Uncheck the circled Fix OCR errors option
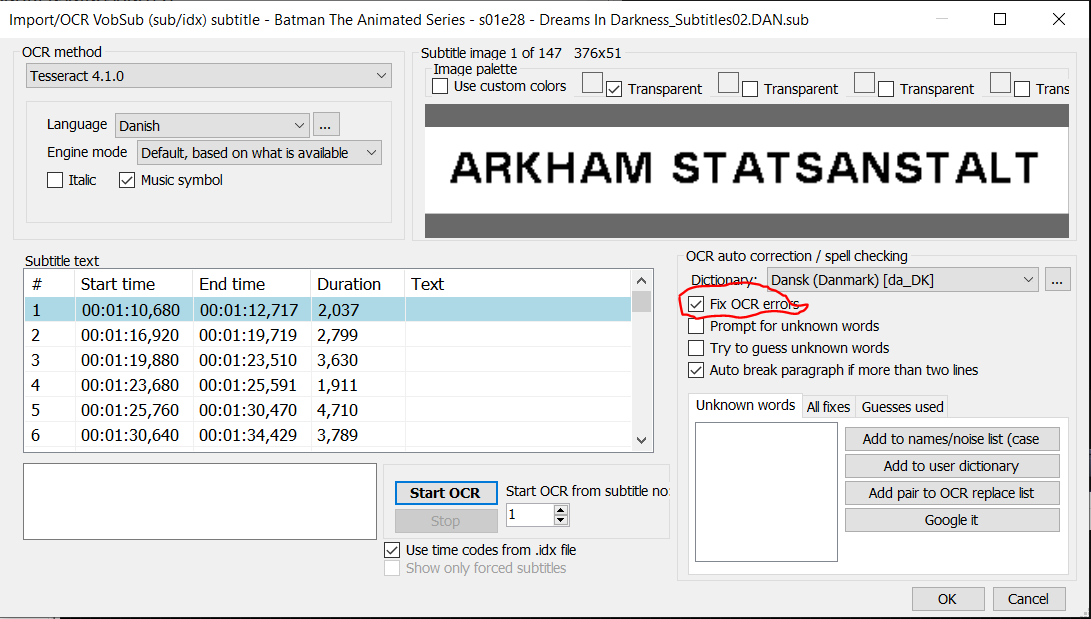The height and width of the screenshot is (619, 1091). pyautogui.click(x=696, y=304)
